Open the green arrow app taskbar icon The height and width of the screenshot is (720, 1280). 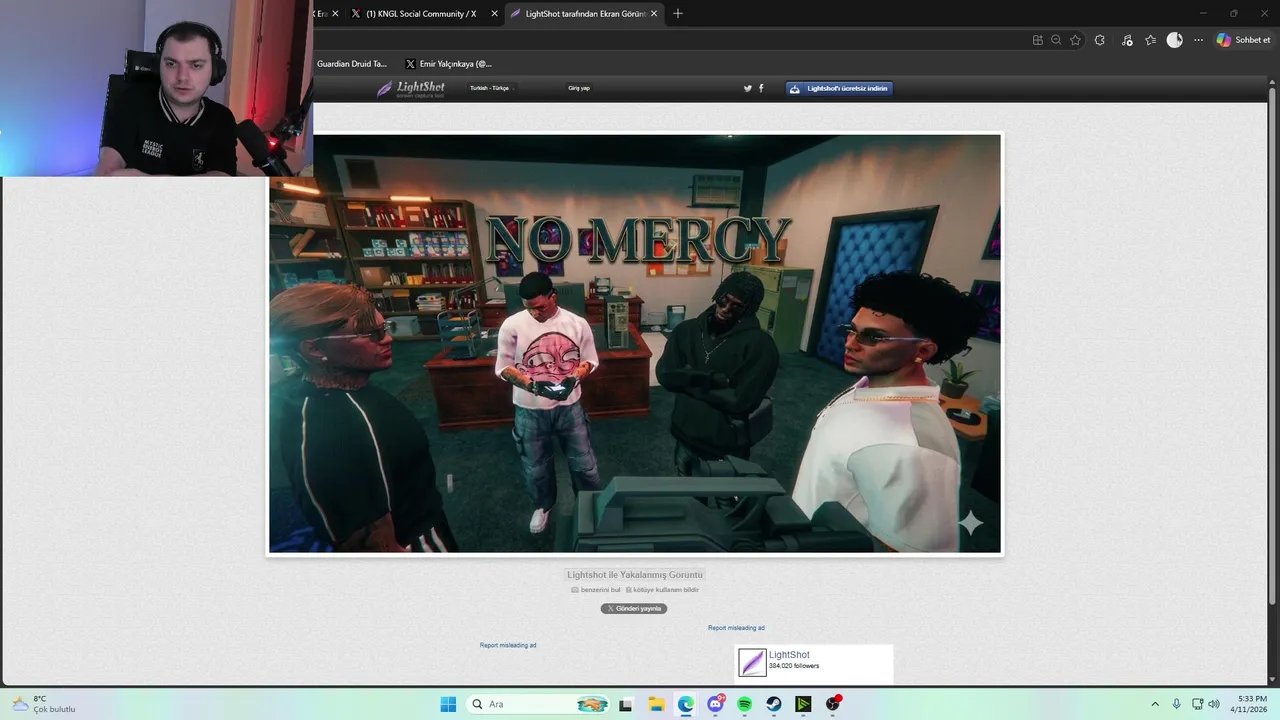point(803,704)
